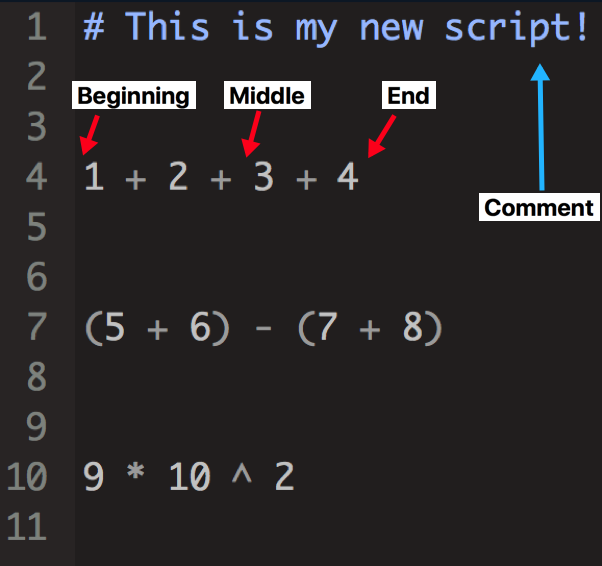Click the red arrow under the End label
602x566 pixels.
382,135
